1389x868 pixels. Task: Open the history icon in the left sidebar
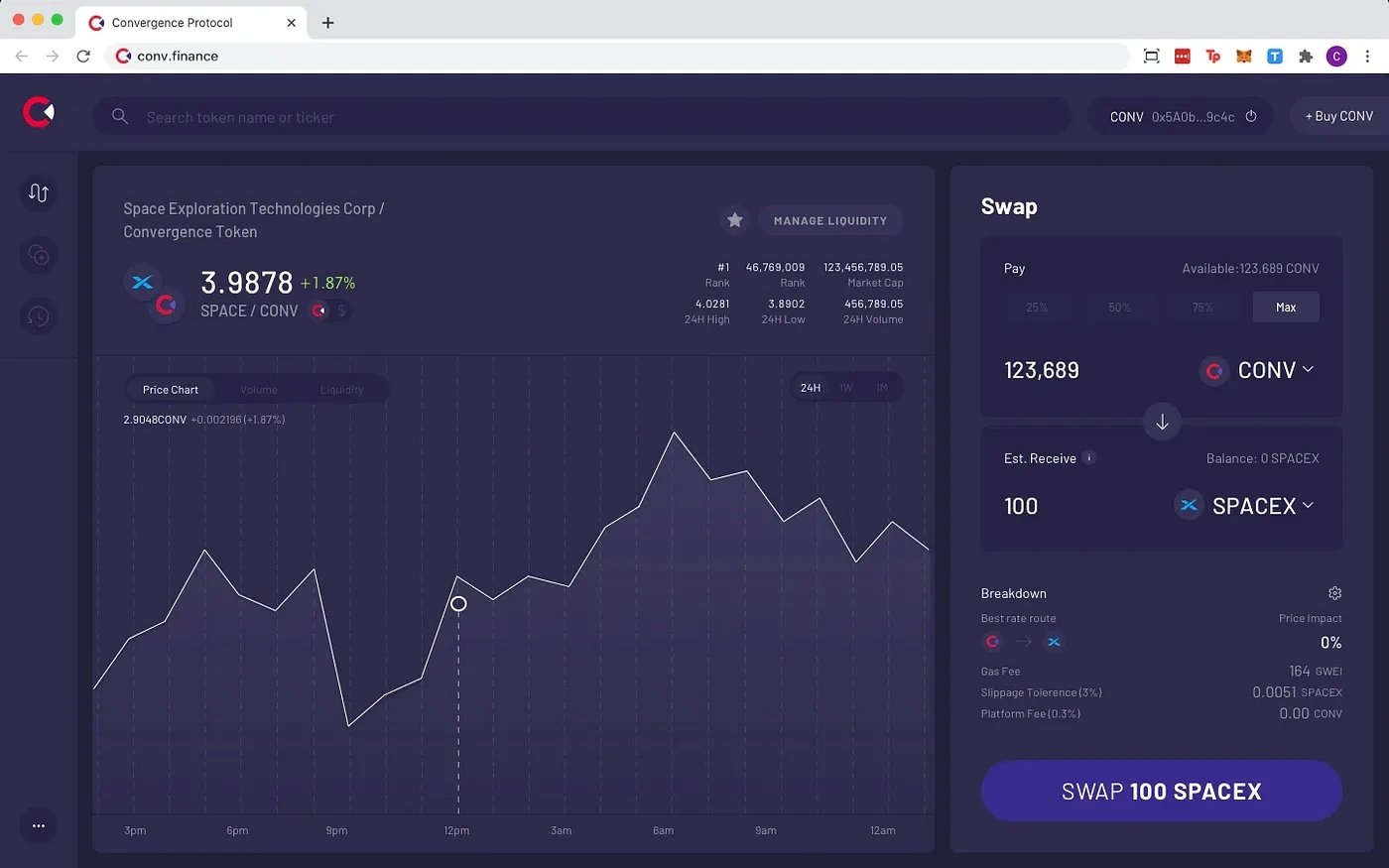coord(39,316)
